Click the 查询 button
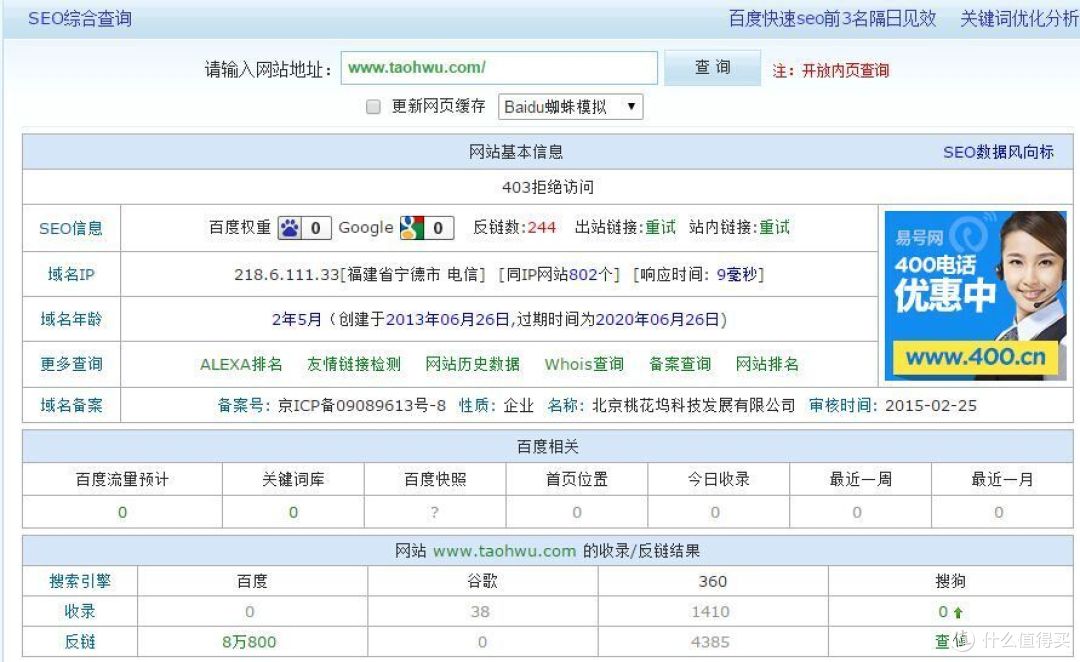 (x=712, y=68)
